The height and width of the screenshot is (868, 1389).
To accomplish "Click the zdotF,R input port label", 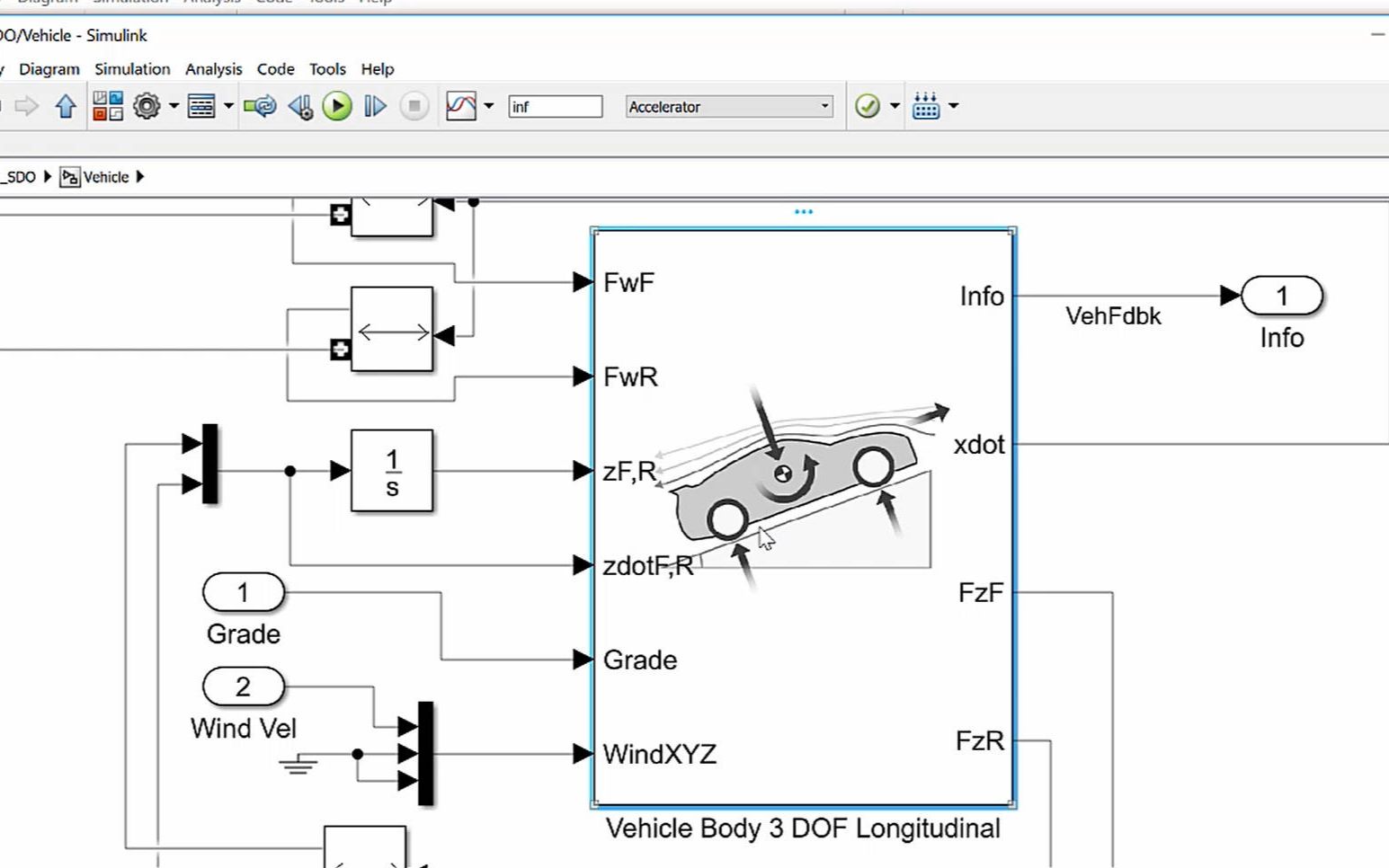I will tap(648, 565).
